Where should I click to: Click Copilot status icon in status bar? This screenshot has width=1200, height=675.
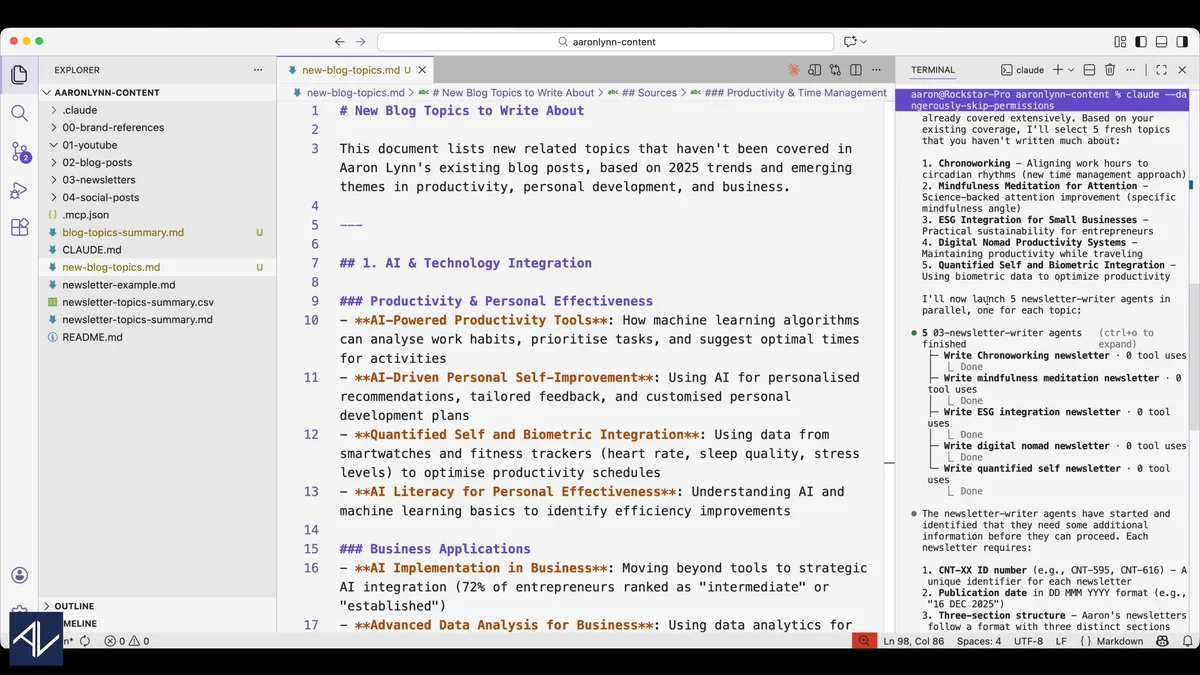tap(1161, 641)
